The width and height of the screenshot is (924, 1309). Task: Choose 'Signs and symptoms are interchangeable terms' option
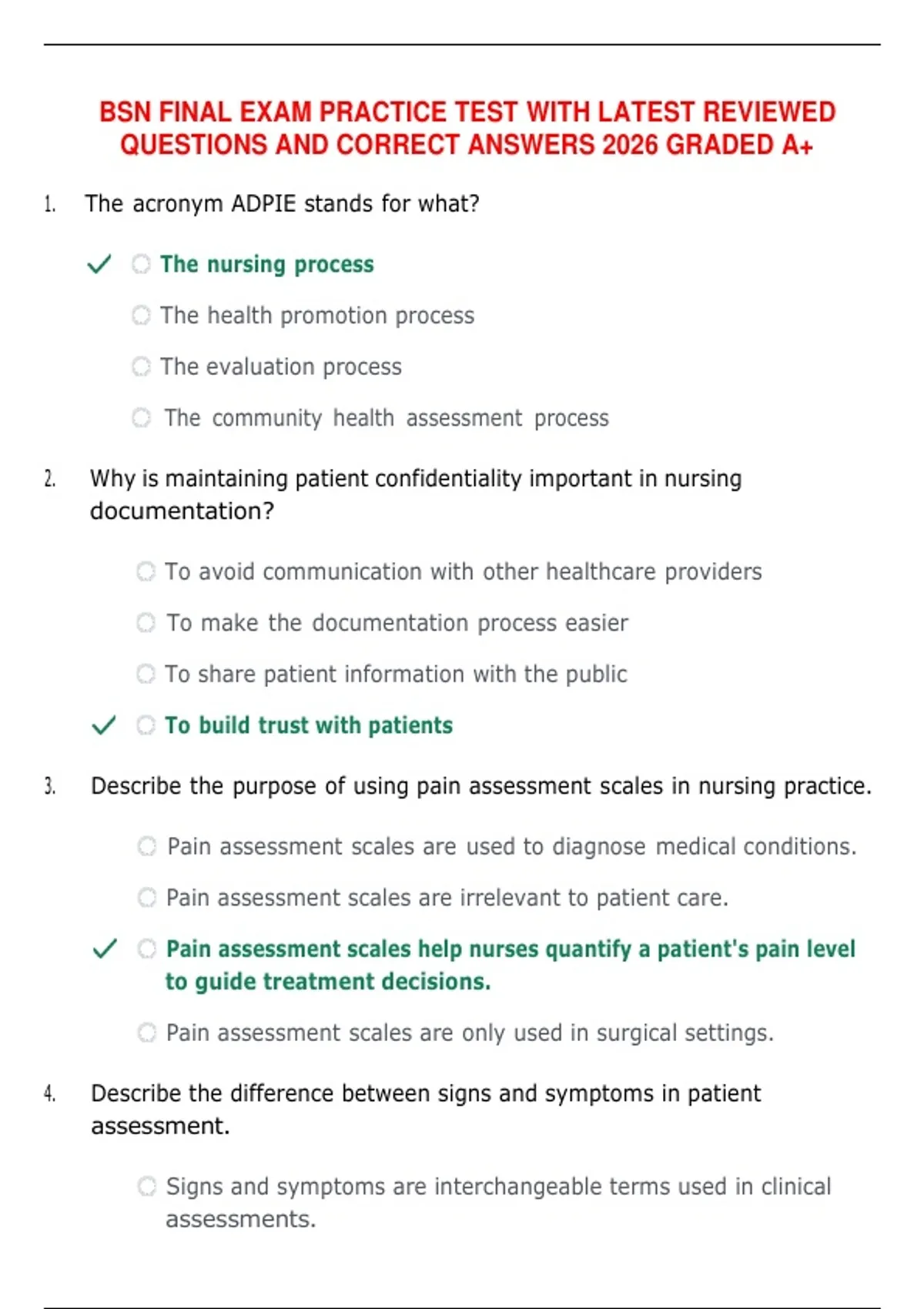coord(147,1186)
